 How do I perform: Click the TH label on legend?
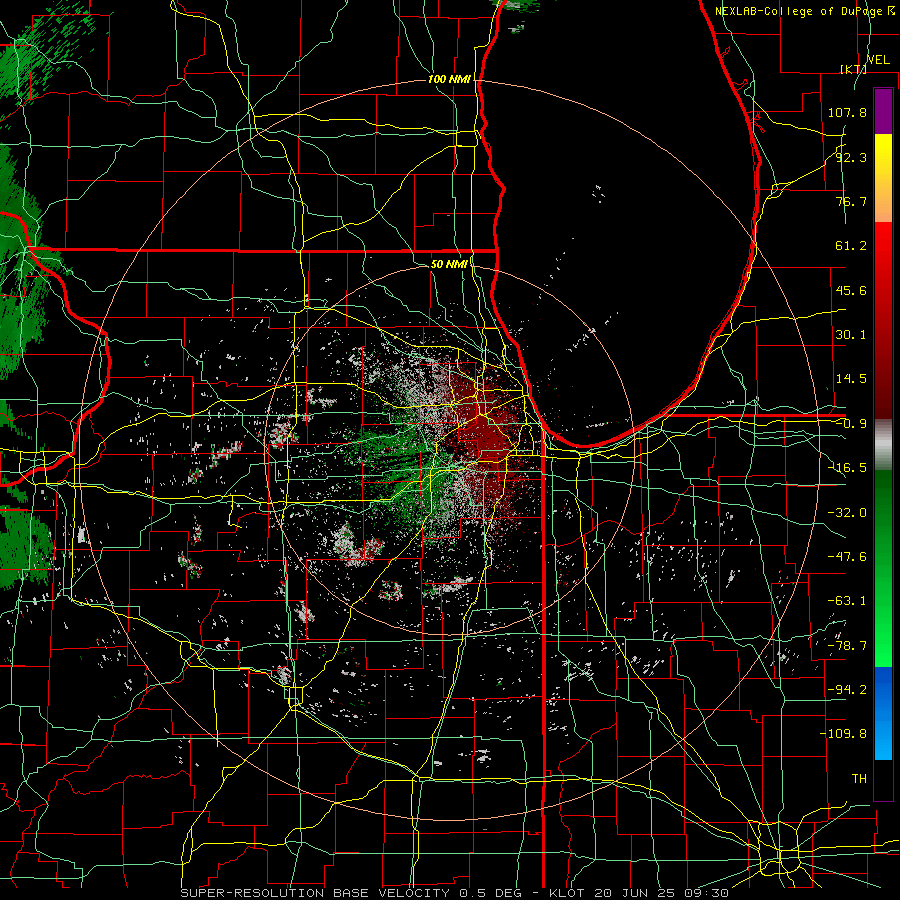coord(859,779)
